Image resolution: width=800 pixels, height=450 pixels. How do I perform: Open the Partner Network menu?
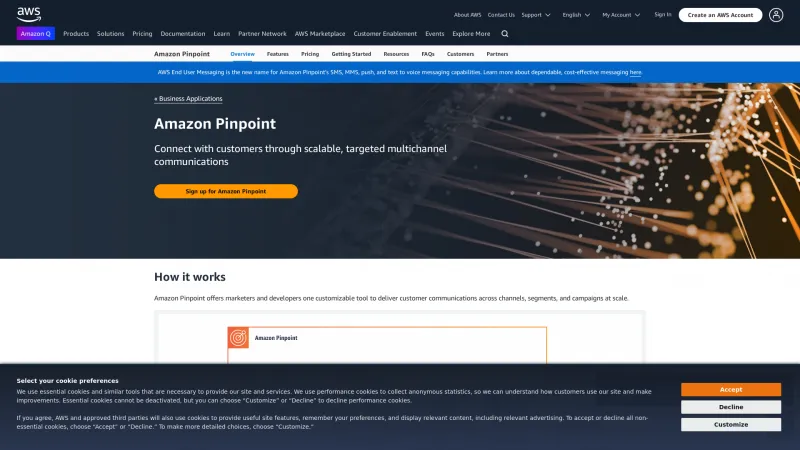pyautogui.click(x=262, y=34)
